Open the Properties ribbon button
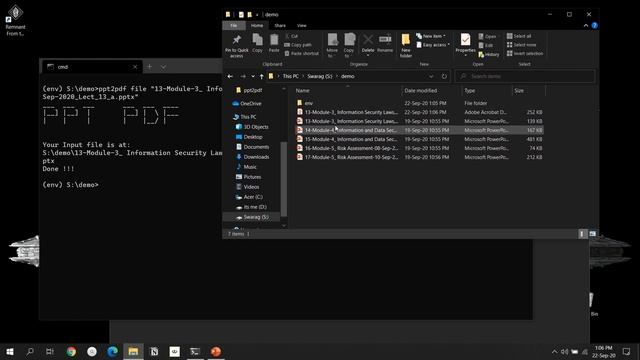The height and width of the screenshot is (360, 640). coord(465,44)
